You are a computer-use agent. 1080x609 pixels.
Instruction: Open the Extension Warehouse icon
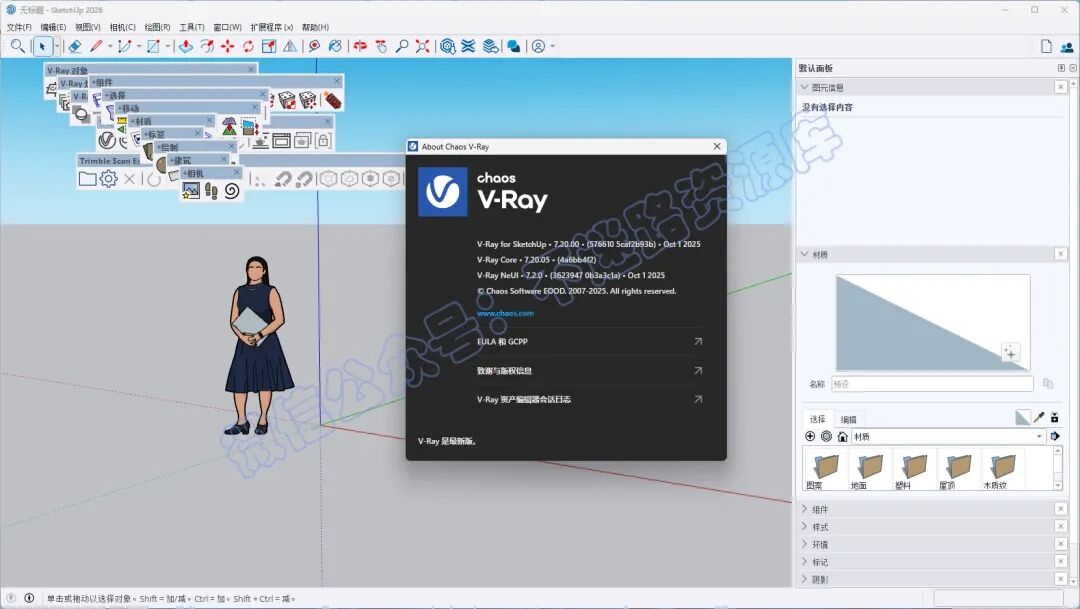pyautogui.click(x=468, y=46)
